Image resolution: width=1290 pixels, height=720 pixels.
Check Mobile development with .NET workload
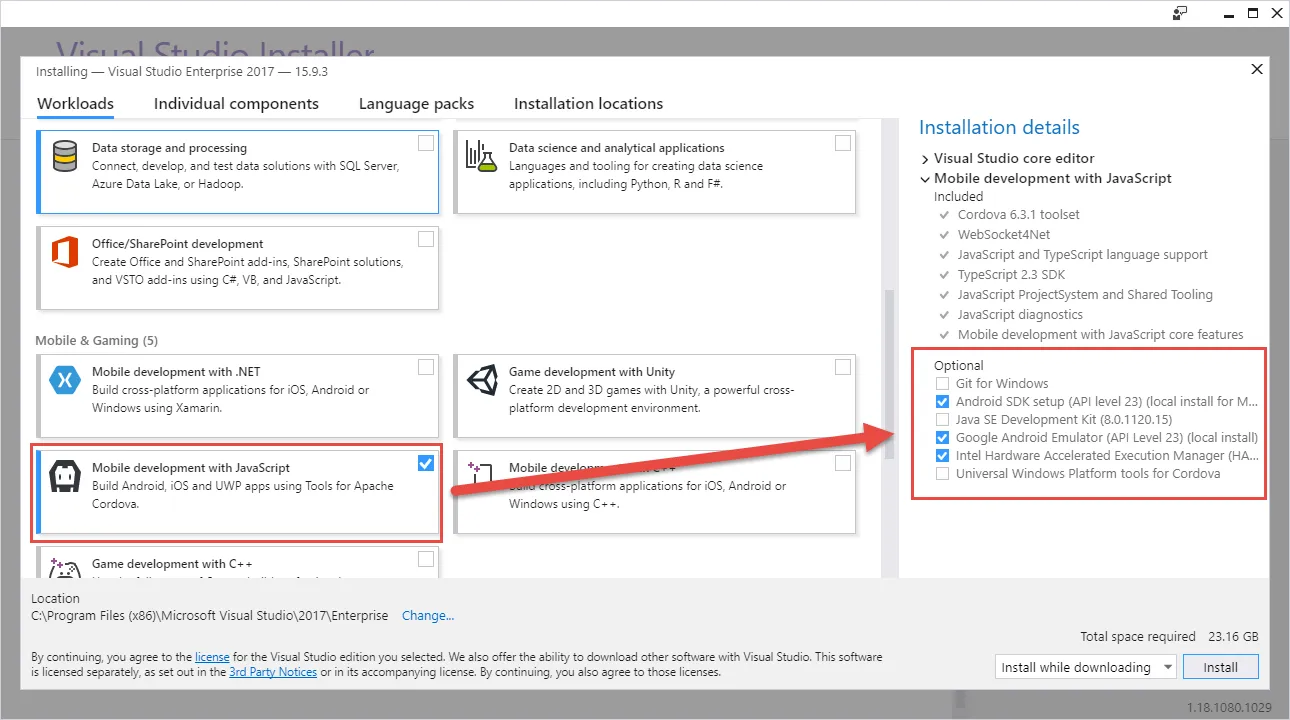tap(426, 367)
